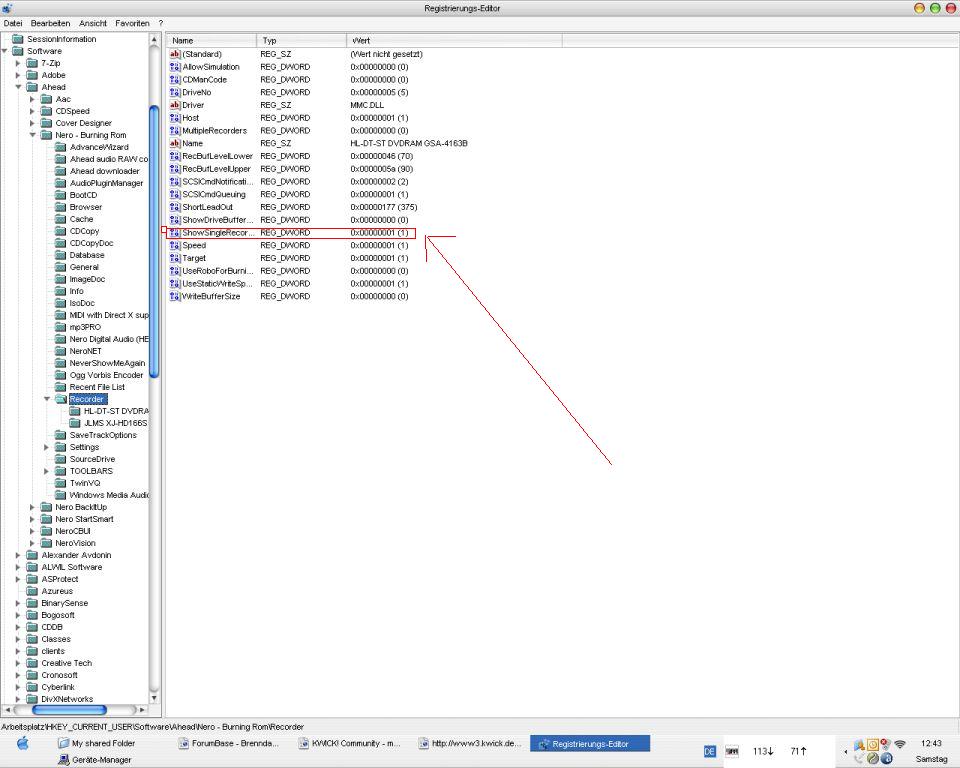Click the DE language indicator in tray
The width and height of the screenshot is (960, 768).
click(x=710, y=751)
